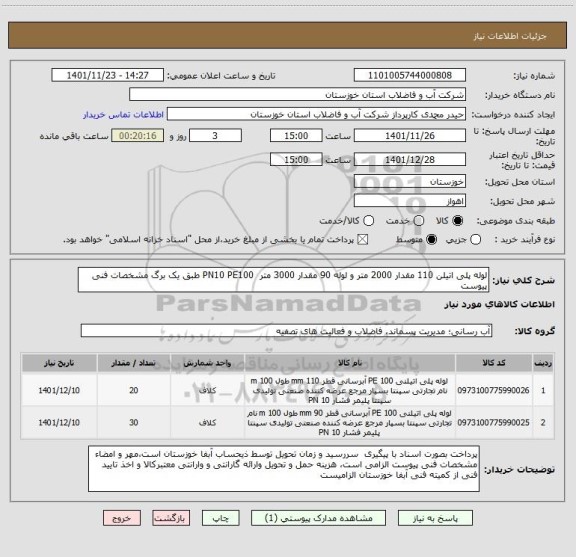The width and height of the screenshot is (576, 557).
Task: Click need number field 1101005744000808
Action: pyautogui.click(x=410, y=75)
